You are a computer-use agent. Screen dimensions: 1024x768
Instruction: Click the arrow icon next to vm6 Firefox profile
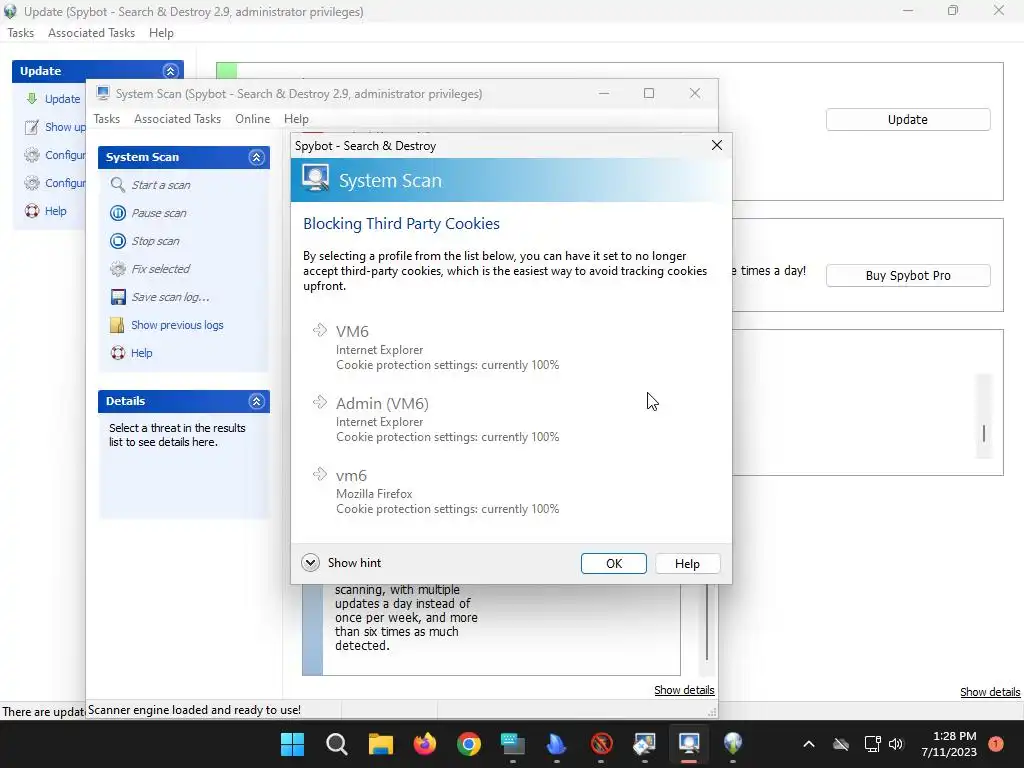(x=319, y=473)
